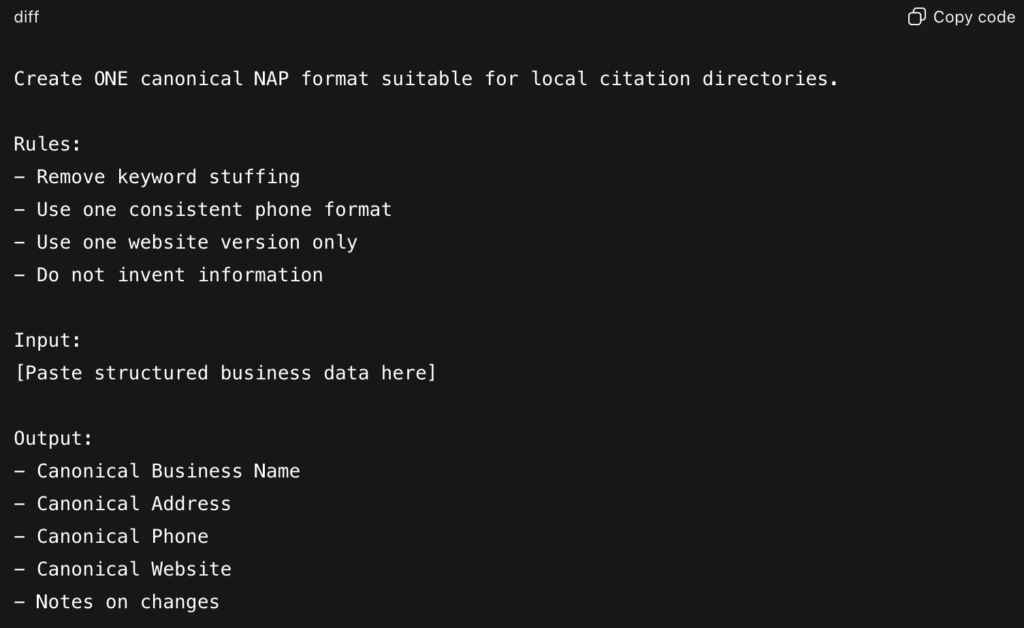Click the line starting with Create ONE canonical
Viewport: 1024px width, 628px height.
426,78
